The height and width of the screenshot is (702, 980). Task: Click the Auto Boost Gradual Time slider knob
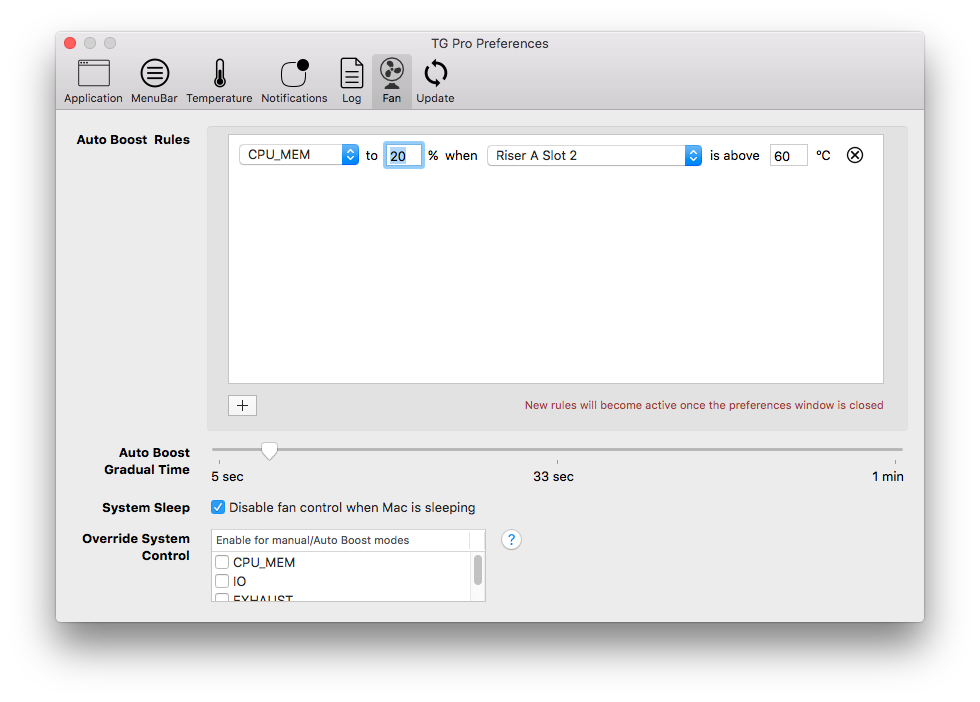[x=269, y=450]
